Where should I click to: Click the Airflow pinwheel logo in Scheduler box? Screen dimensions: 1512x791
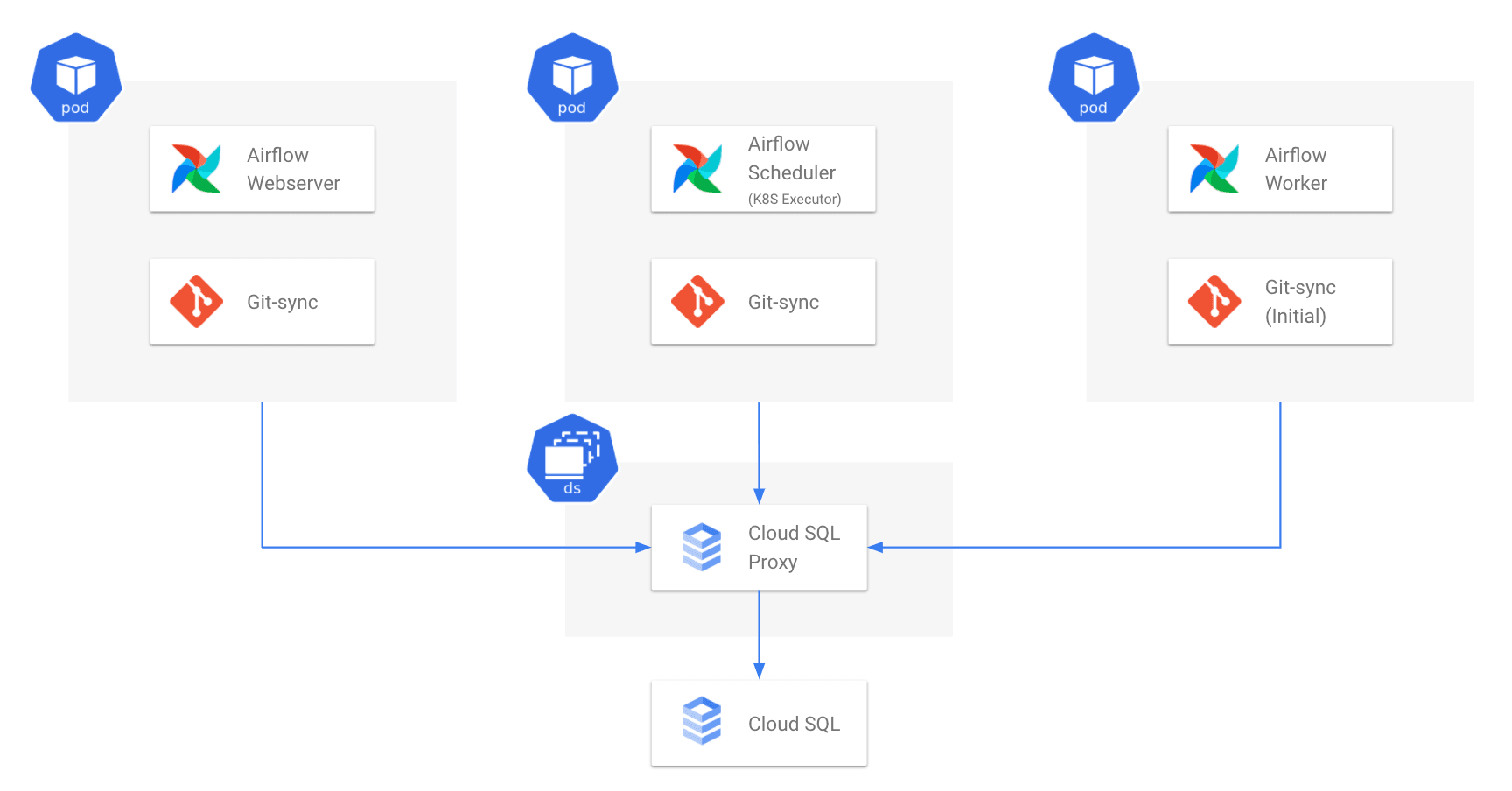pos(697,169)
